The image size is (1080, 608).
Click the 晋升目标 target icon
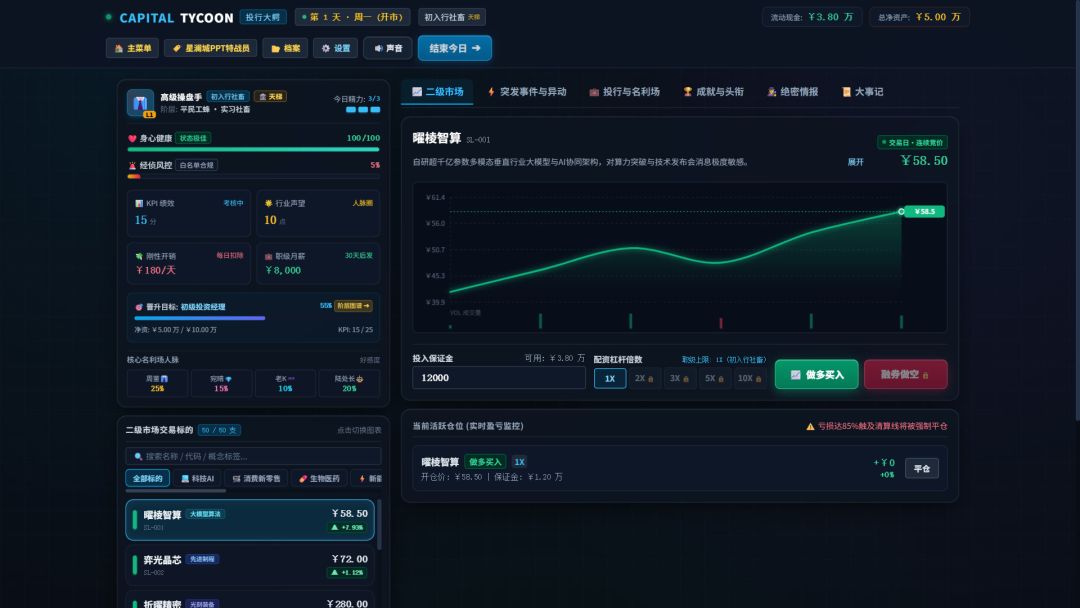pyautogui.click(x=139, y=307)
